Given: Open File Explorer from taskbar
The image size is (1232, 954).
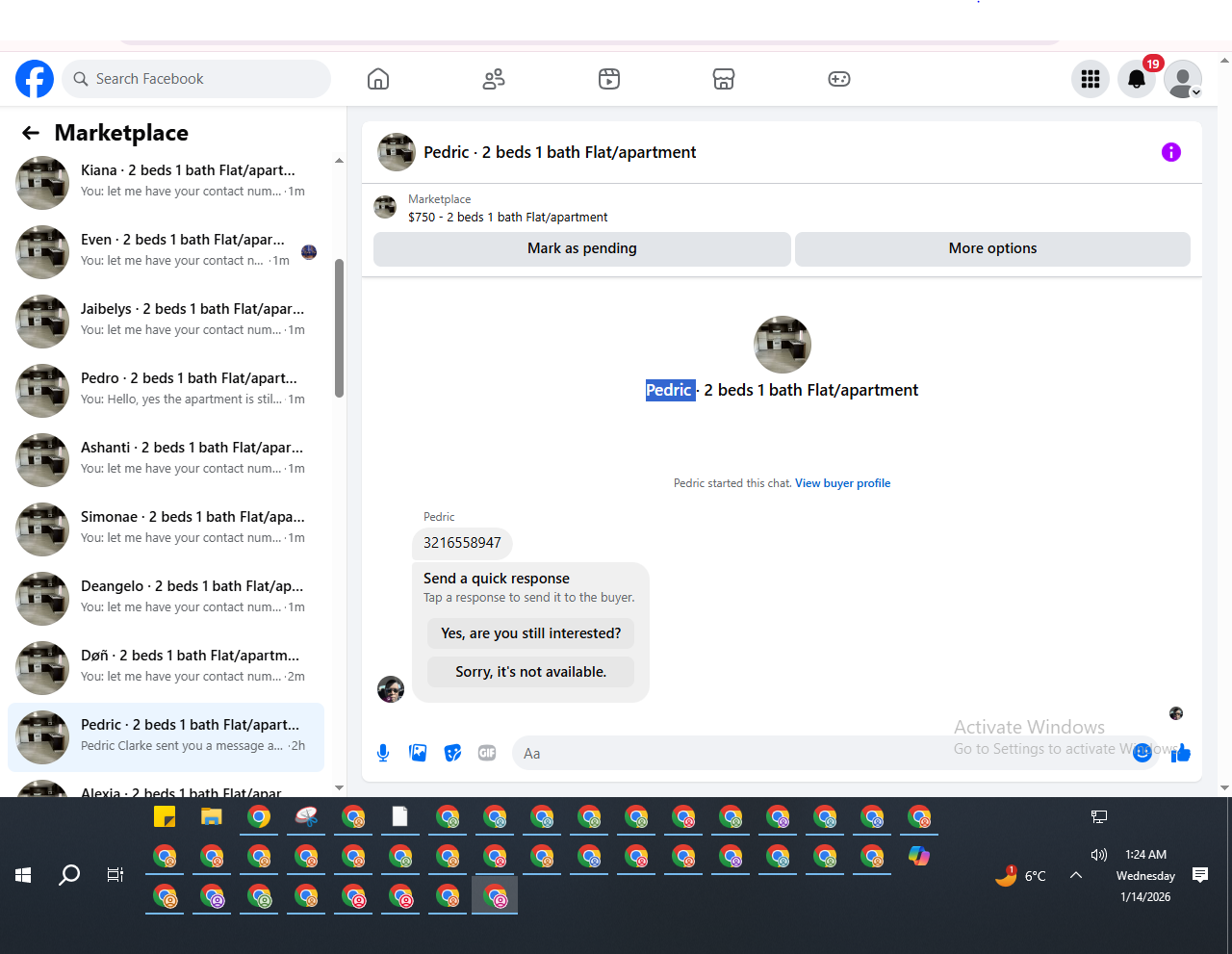Looking at the screenshot, I should [212, 817].
